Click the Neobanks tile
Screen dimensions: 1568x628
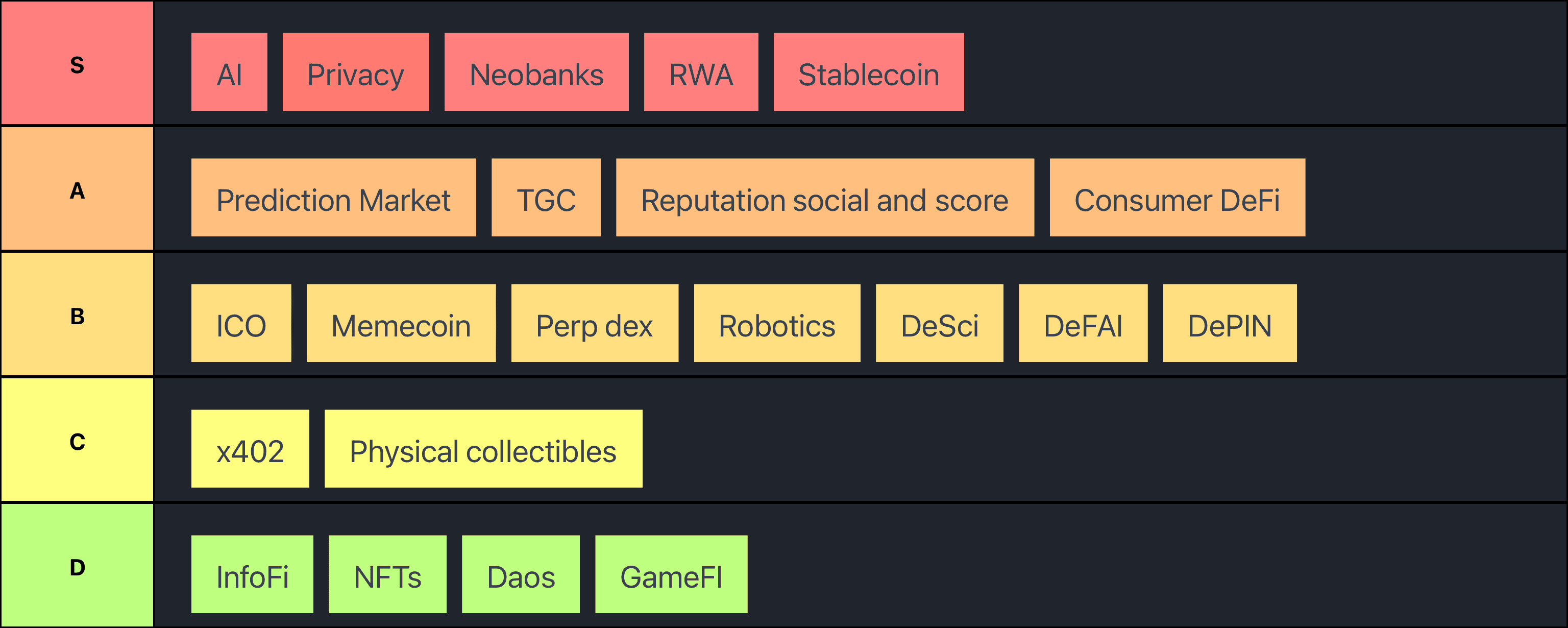click(x=536, y=72)
